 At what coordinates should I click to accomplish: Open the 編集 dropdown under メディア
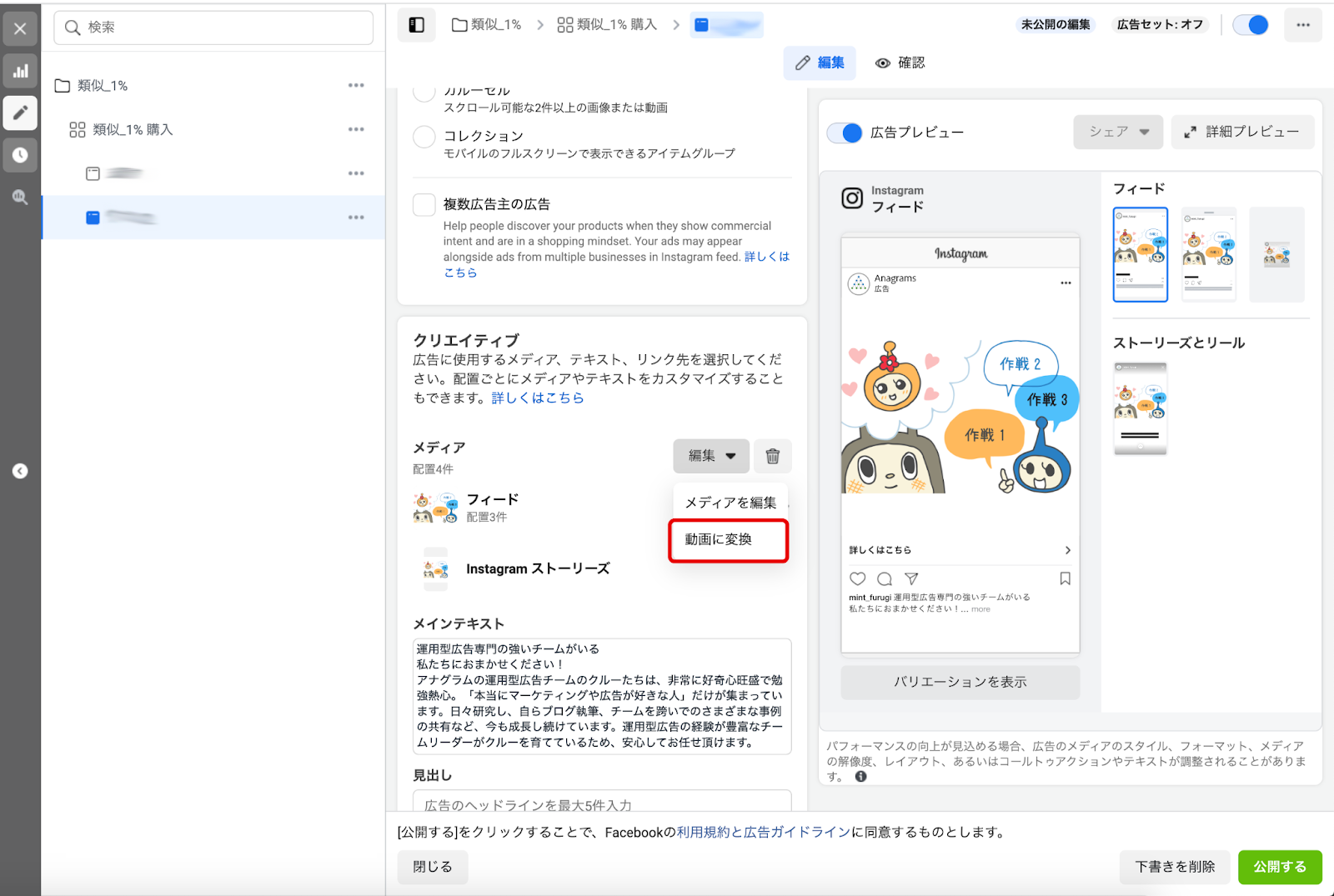(x=711, y=456)
